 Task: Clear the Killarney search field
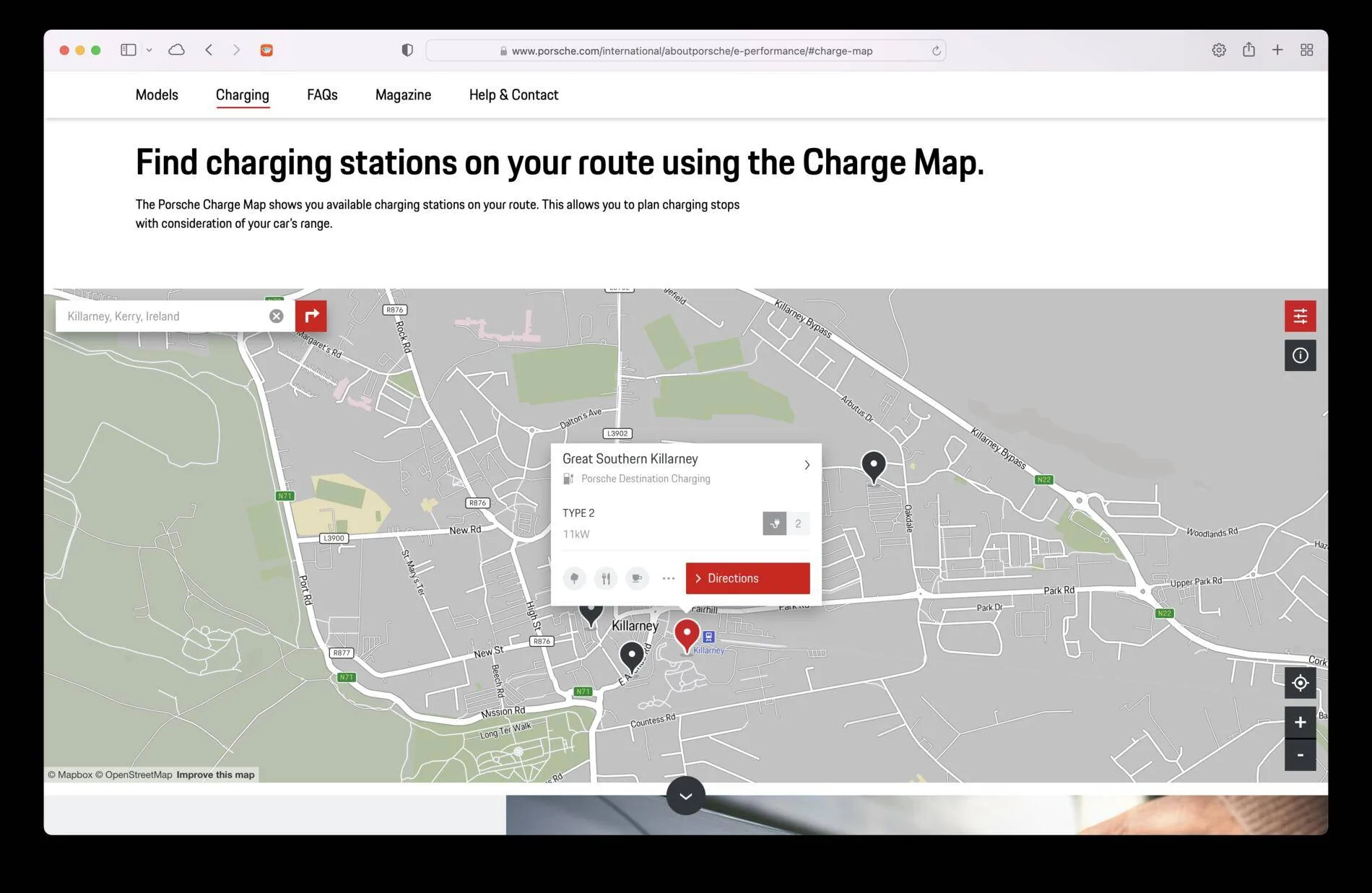pos(277,316)
